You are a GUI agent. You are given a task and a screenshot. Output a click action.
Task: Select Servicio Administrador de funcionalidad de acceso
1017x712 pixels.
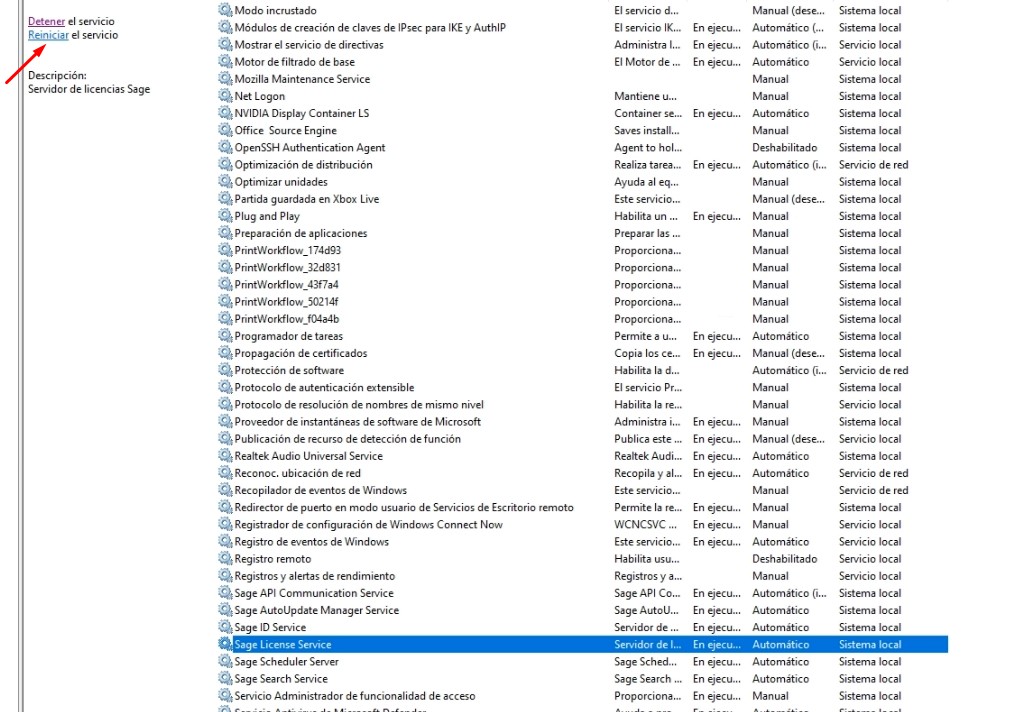click(355, 696)
